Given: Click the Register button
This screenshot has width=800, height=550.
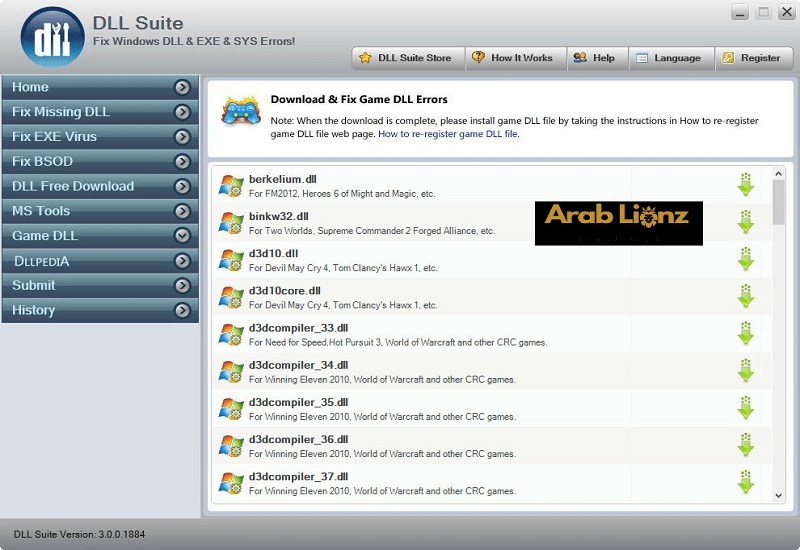Looking at the screenshot, I should (750, 58).
